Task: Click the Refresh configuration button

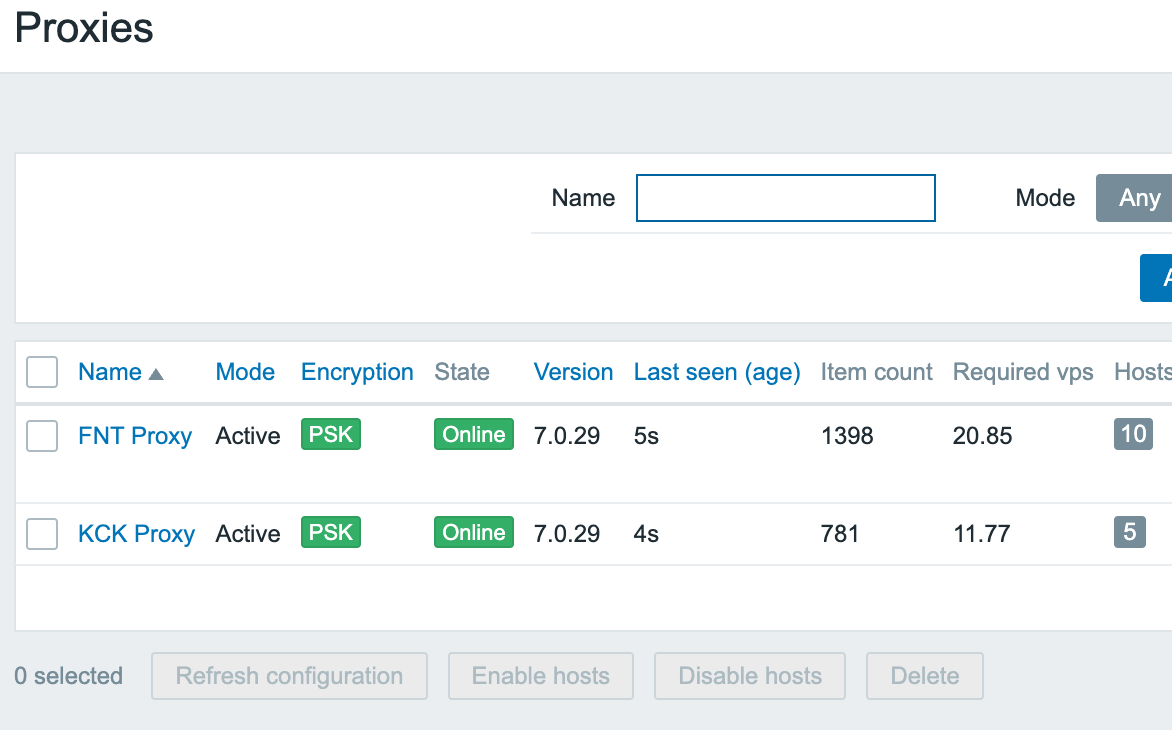Action: [x=289, y=676]
